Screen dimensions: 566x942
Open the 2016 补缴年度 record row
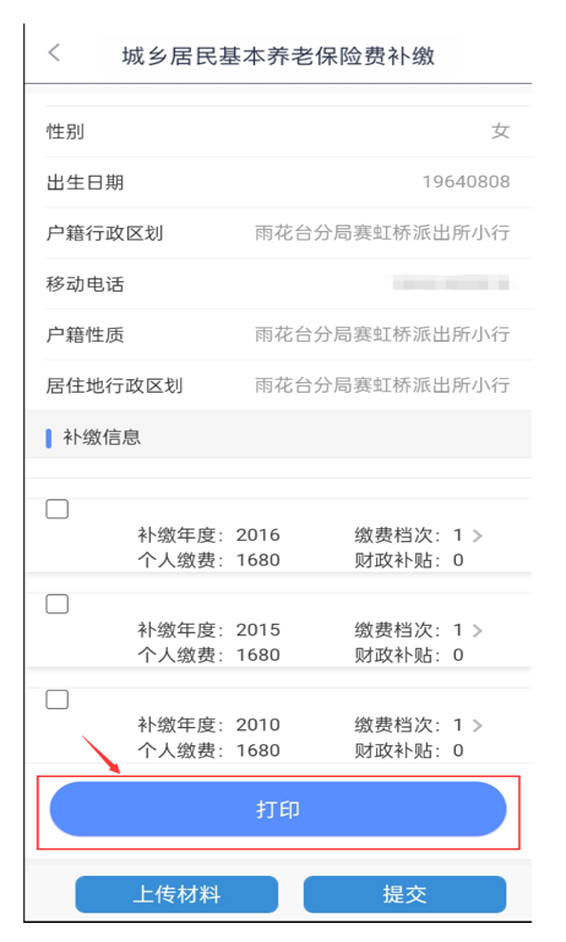279,535
